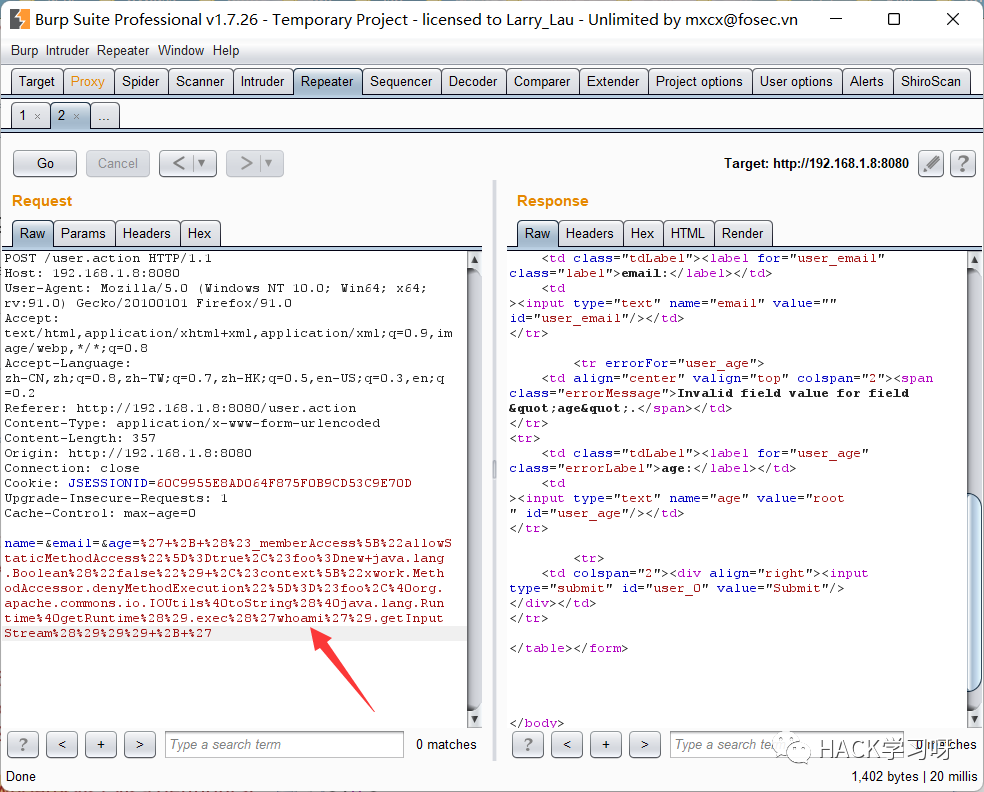Switch to the Target tab
The image size is (984, 792).
point(37,82)
